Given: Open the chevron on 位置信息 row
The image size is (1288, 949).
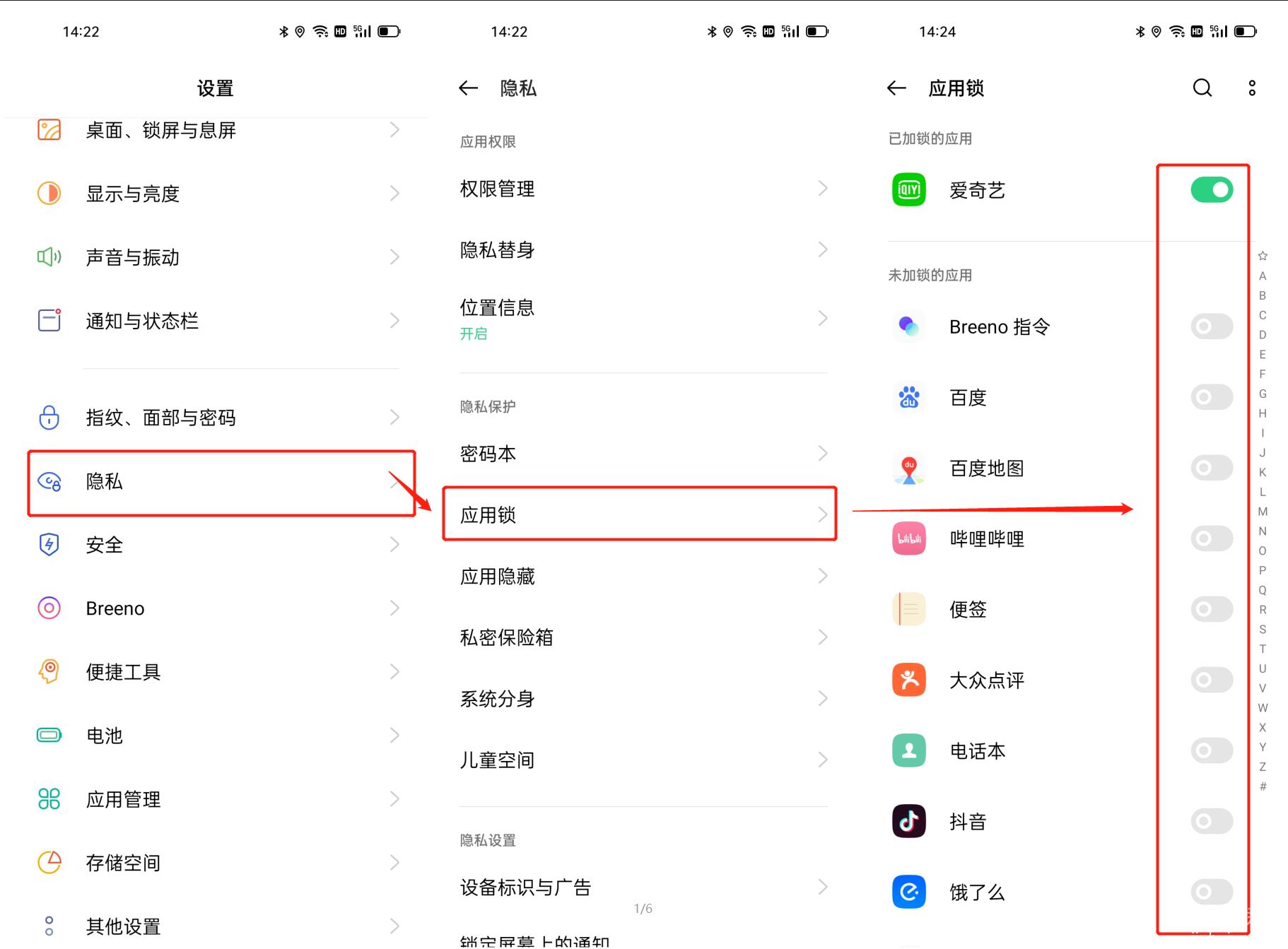Looking at the screenshot, I should point(823,319).
